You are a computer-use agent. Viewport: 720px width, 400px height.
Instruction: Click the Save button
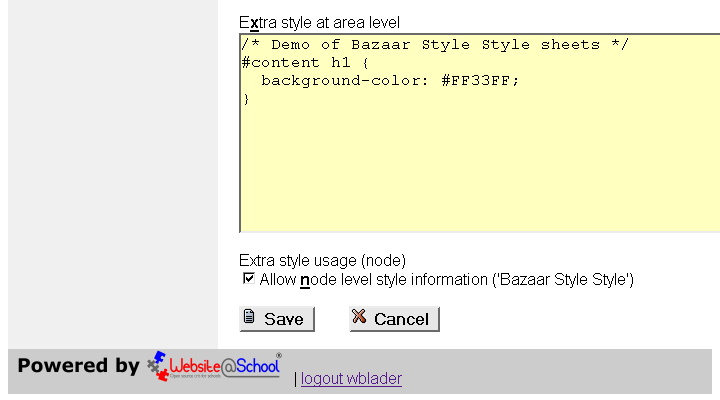[277, 319]
